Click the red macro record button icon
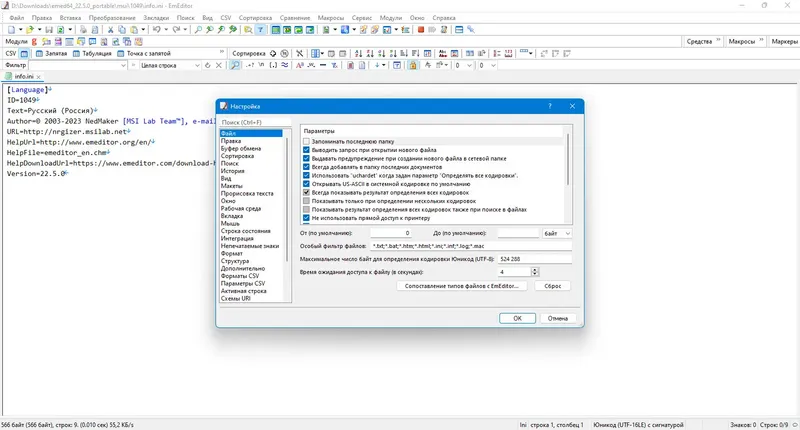Image resolution: width=800 pixels, height=430 pixels. [421, 30]
